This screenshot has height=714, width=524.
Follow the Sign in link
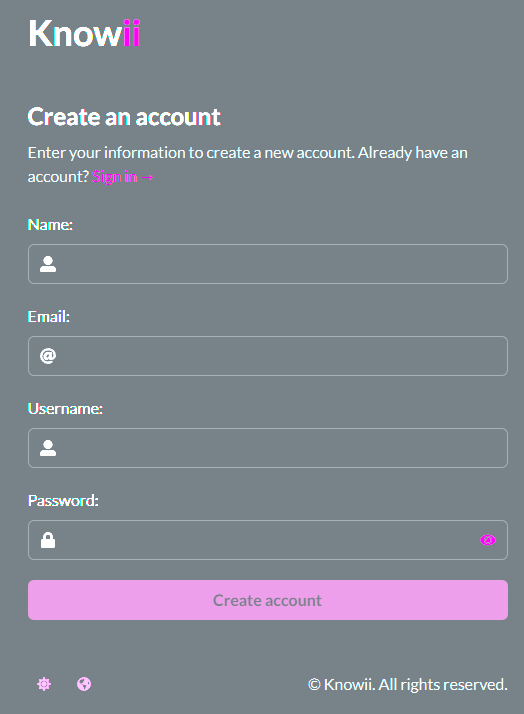click(122, 177)
